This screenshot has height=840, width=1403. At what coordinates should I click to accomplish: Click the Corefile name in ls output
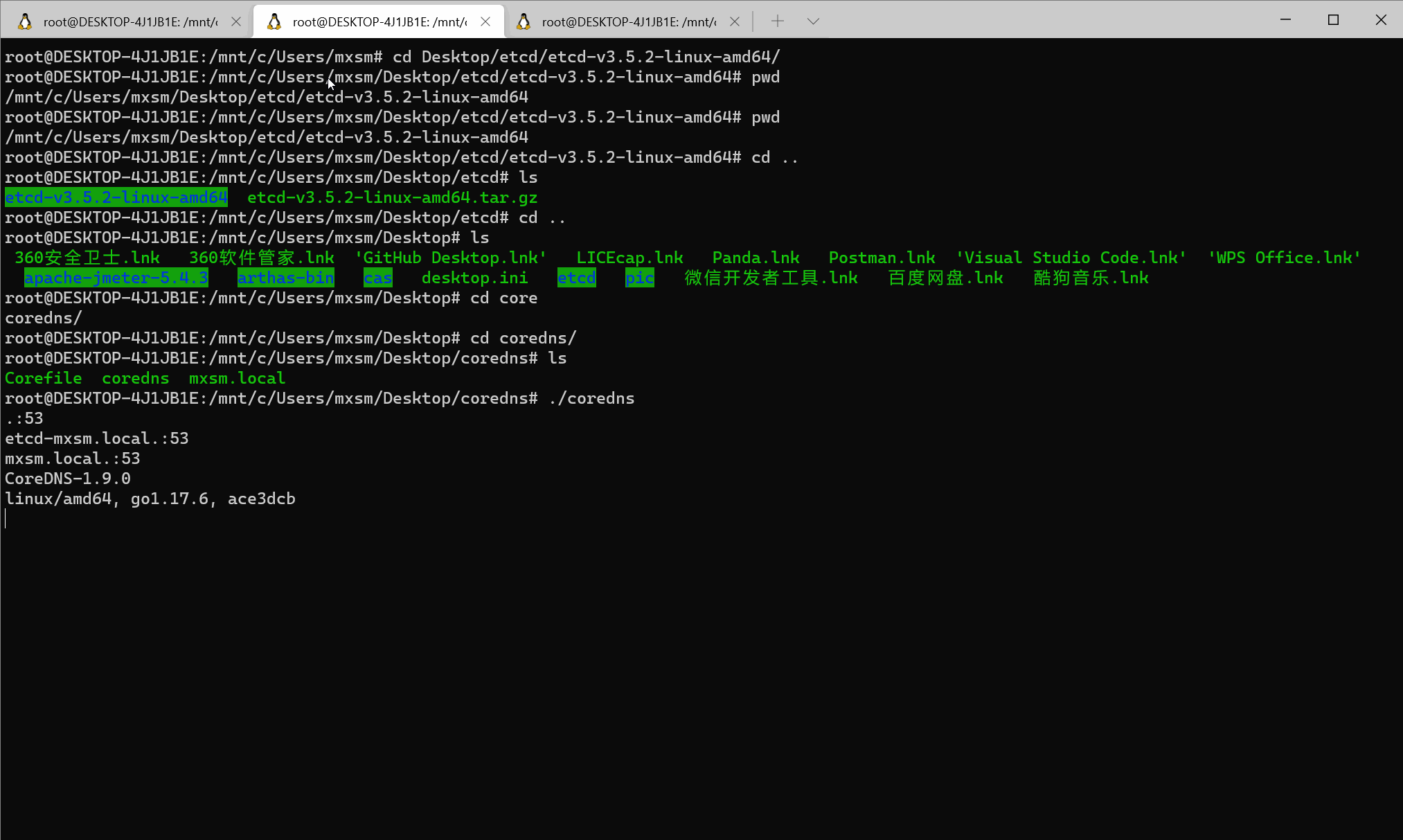click(x=43, y=378)
